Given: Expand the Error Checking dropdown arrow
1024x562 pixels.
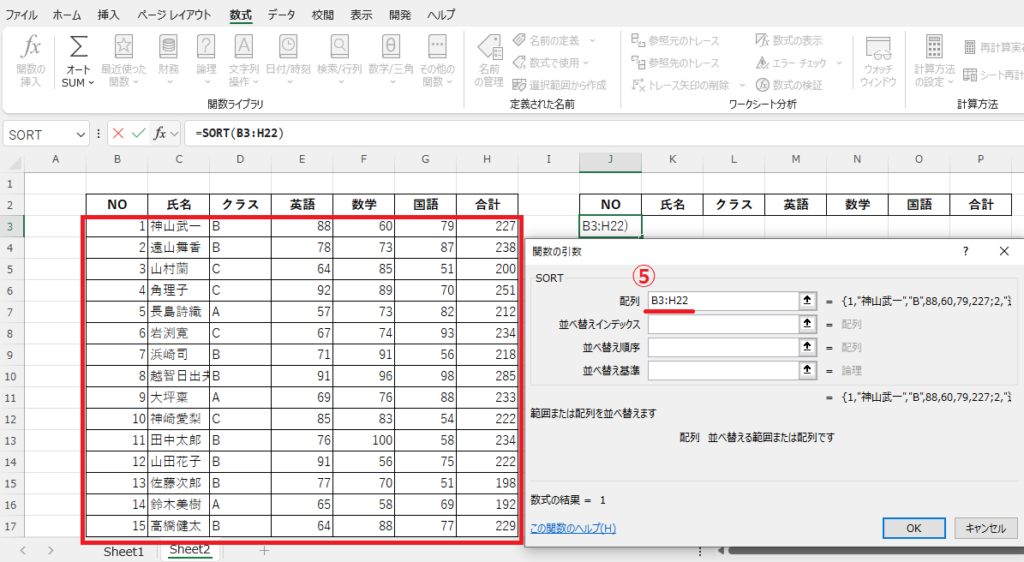Looking at the screenshot, I should tap(839, 63).
